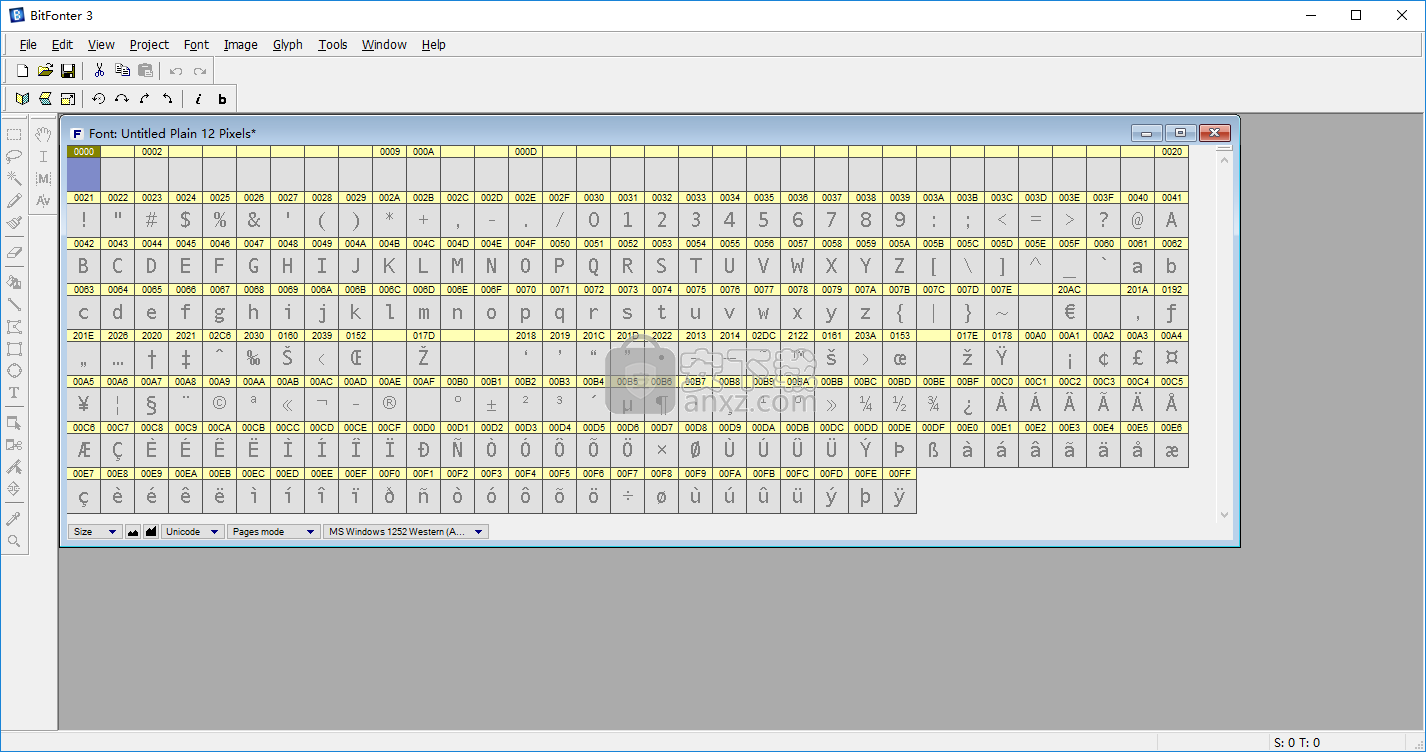
Task: Cut the selection with the scissors icon
Action: tap(99, 71)
